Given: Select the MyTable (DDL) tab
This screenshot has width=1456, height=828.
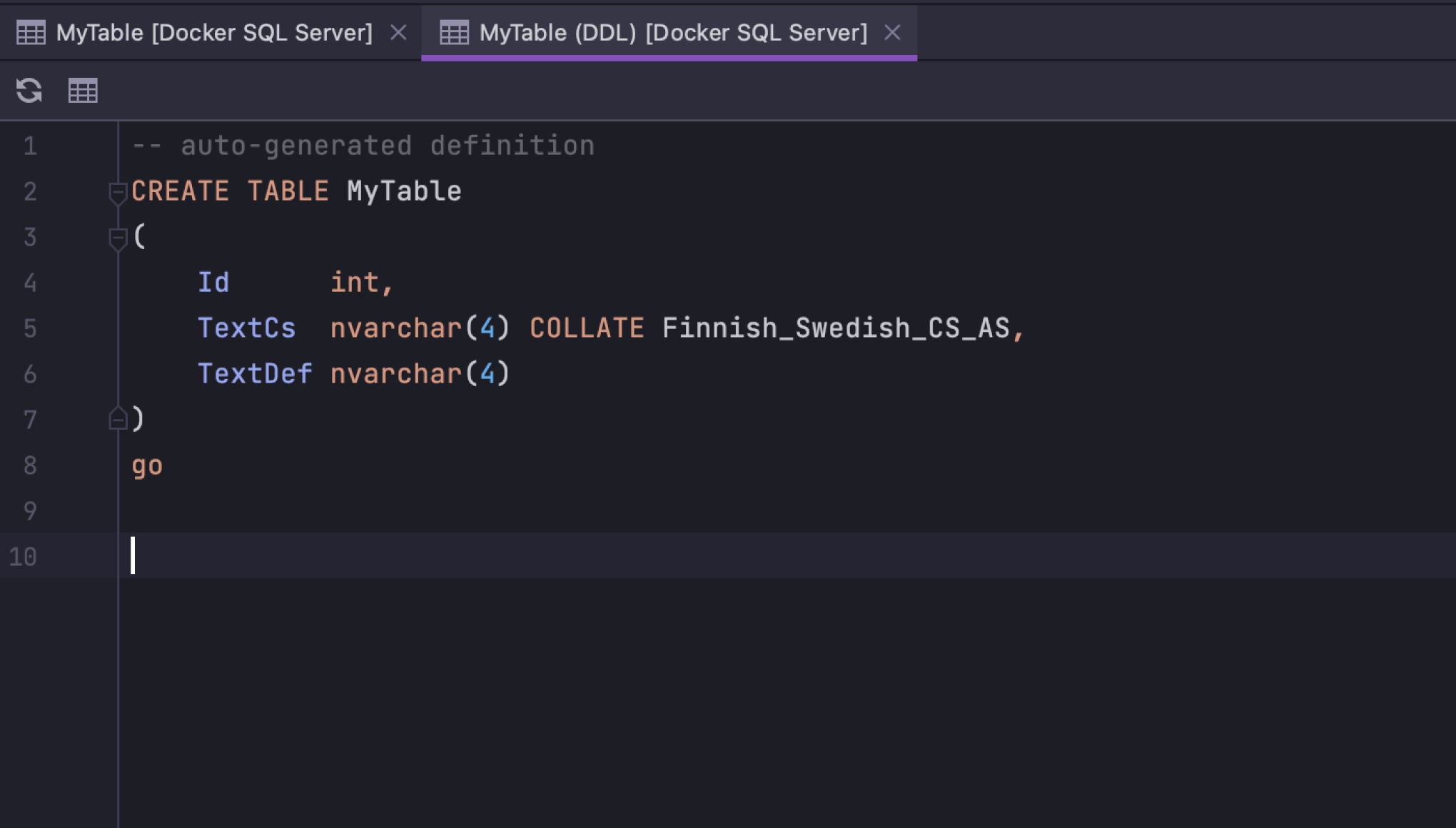Looking at the screenshot, I should [x=672, y=33].
